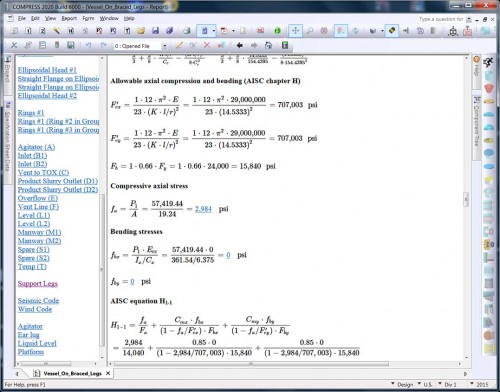
Task: Click the save all disks icon
Action: pyautogui.click(x=169, y=31)
